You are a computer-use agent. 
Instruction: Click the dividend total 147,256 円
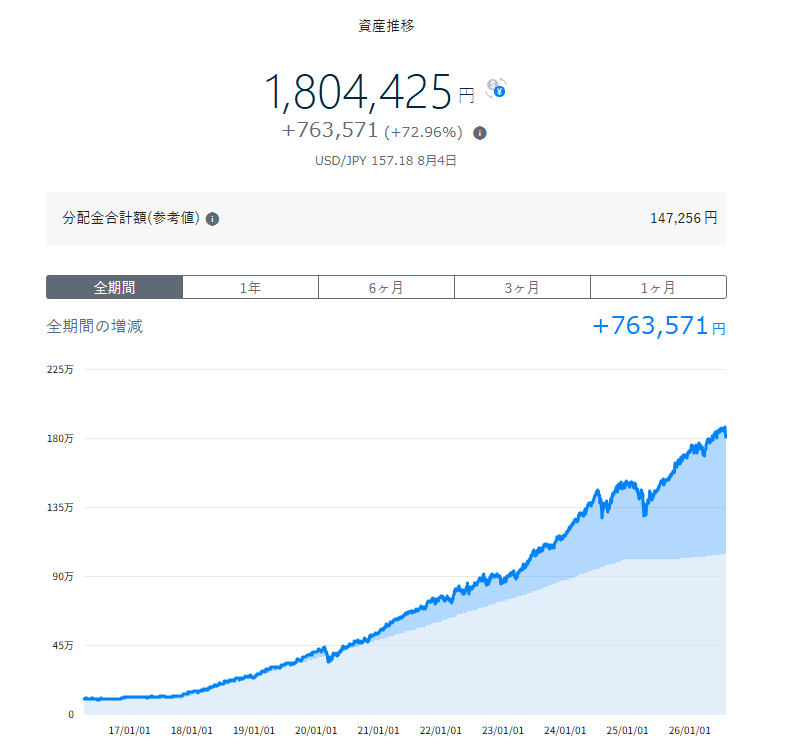pyautogui.click(x=683, y=218)
